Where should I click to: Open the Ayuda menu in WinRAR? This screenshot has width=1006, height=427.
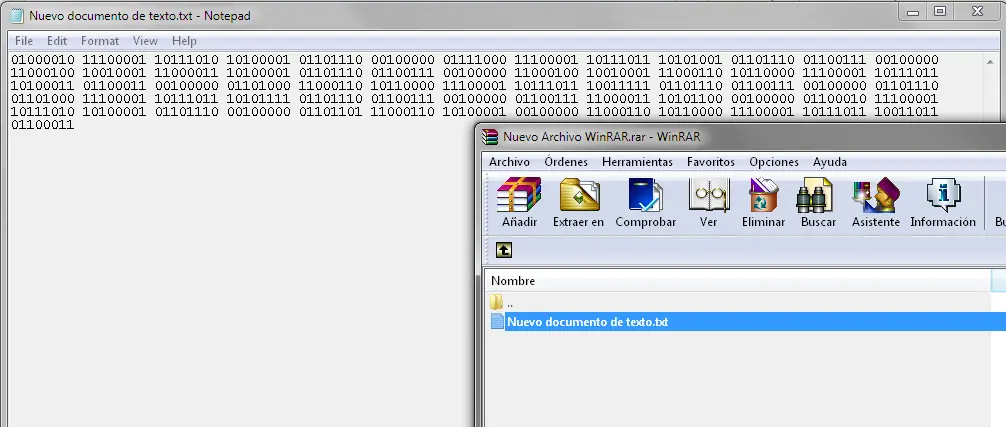(830, 162)
